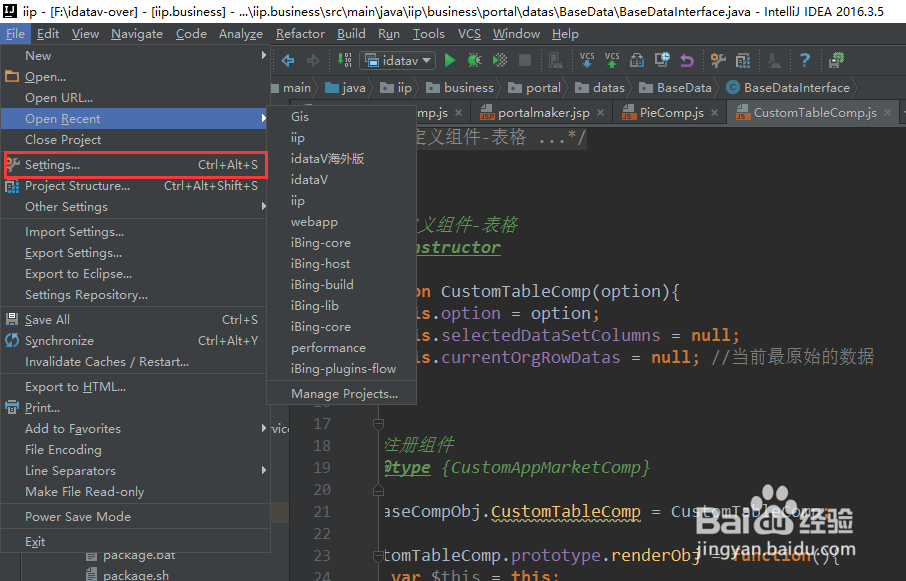Start debugging with the bug icon

[474, 60]
